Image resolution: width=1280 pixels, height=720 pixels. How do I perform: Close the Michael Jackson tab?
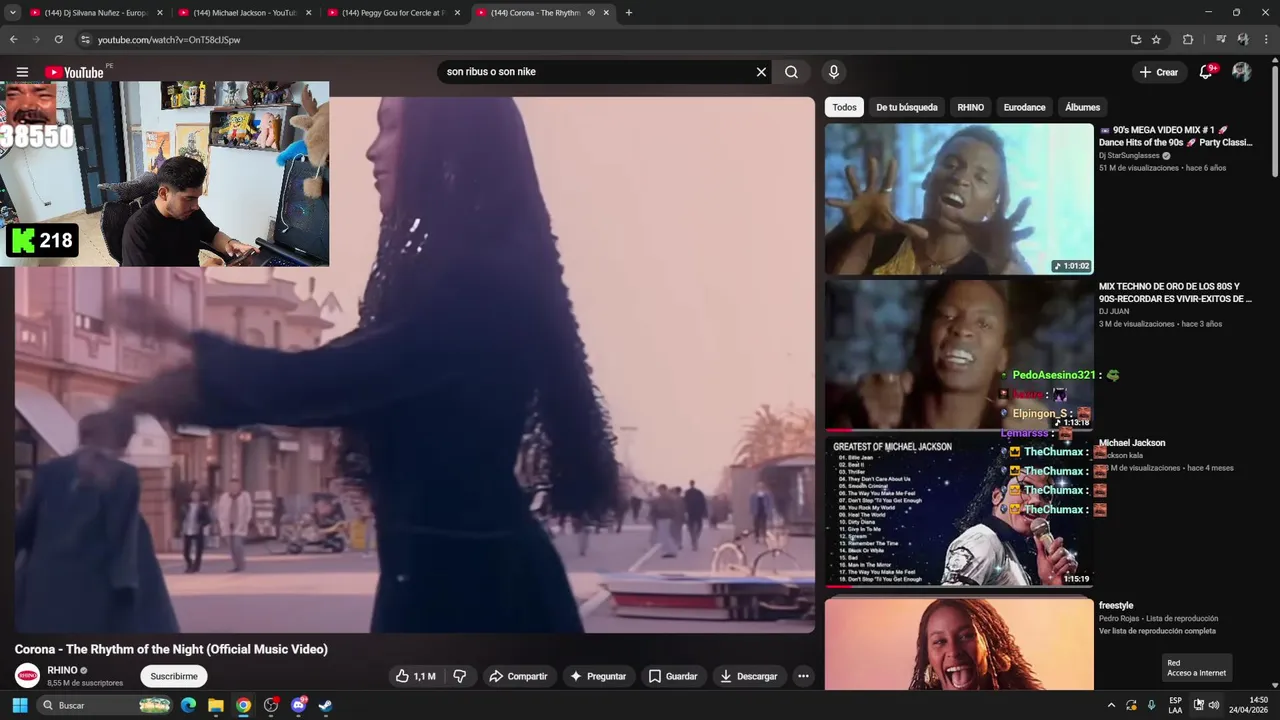pyautogui.click(x=309, y=13)
